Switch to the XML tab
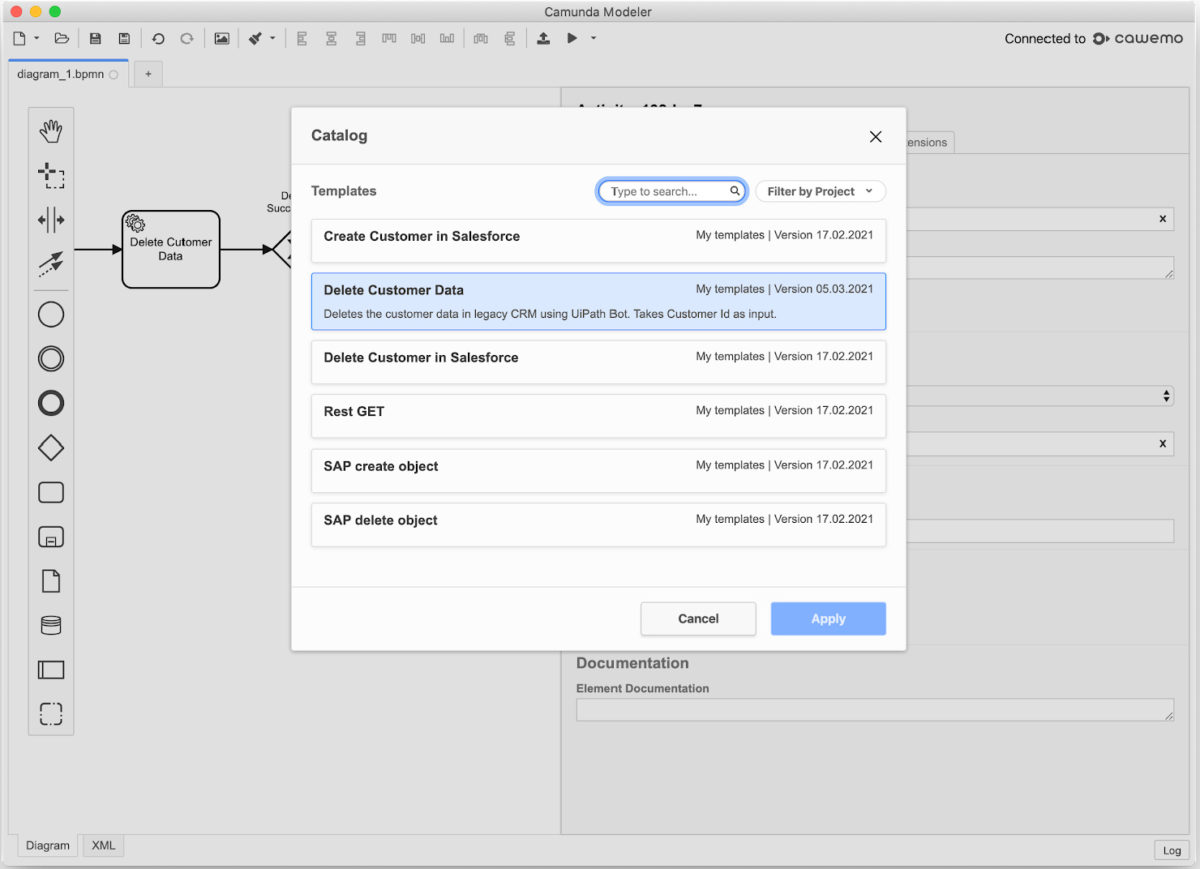1200x869 pixels. [103, 845]
